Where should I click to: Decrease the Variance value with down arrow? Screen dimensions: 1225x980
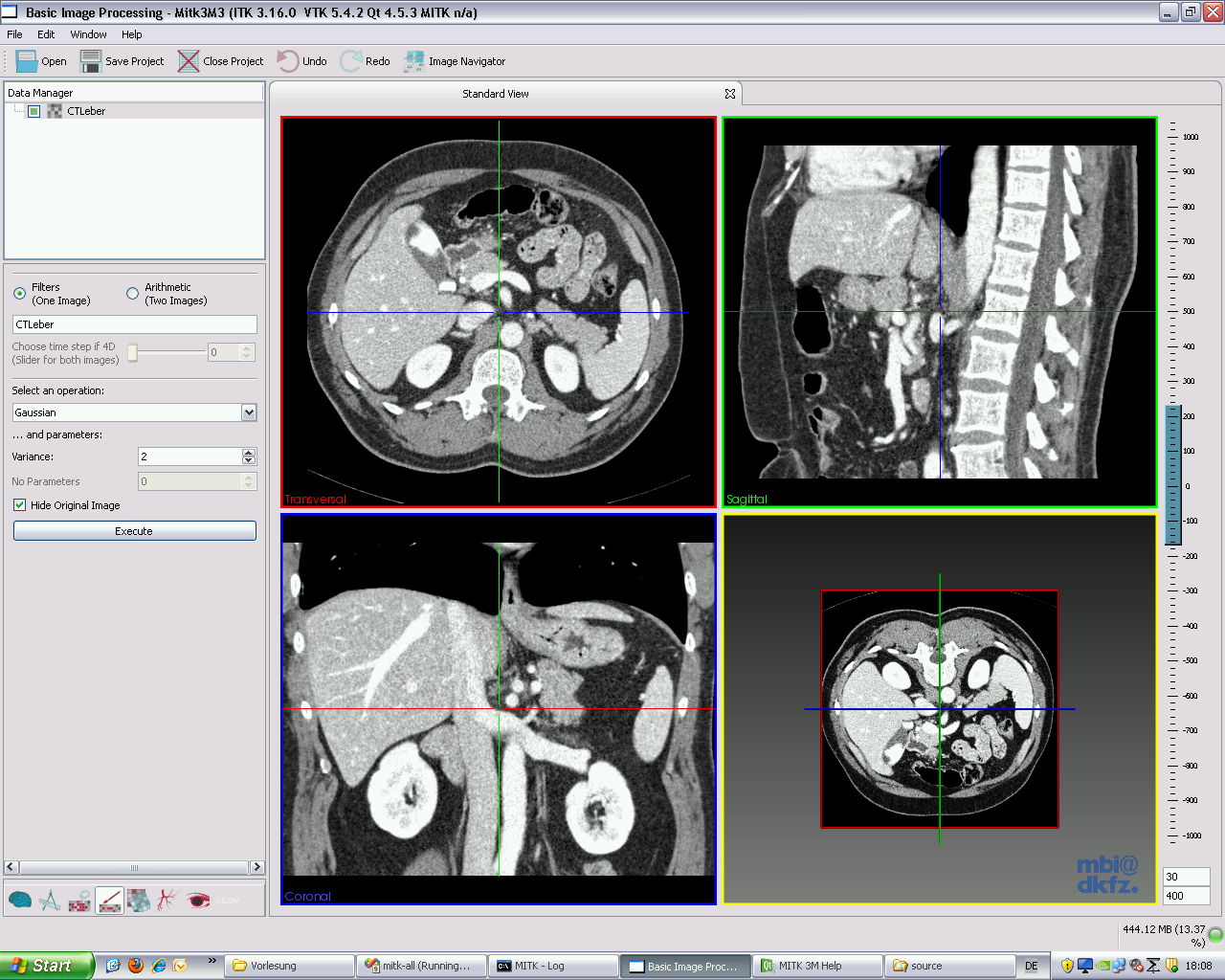(249, 461)
